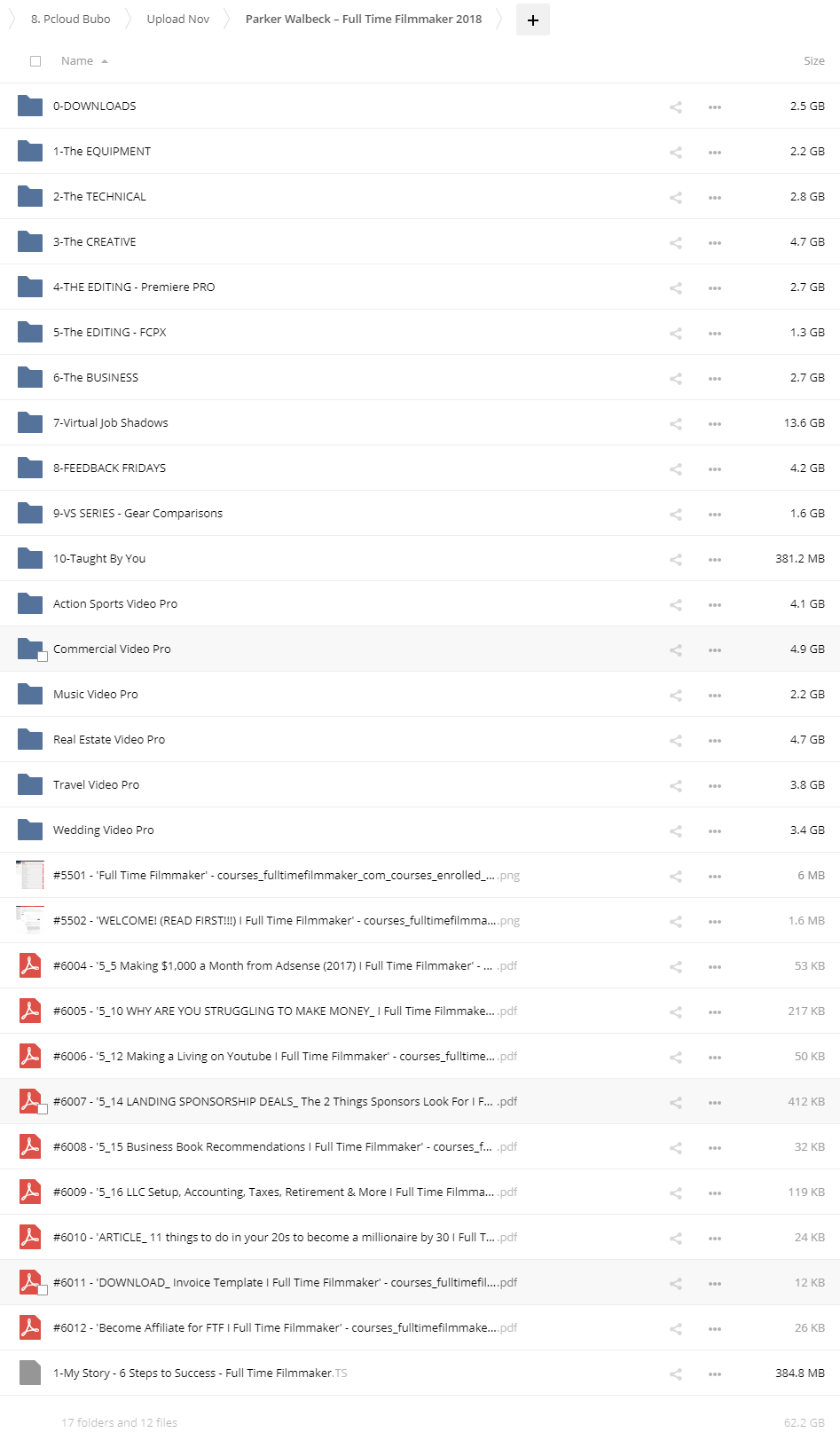
Task: Open more options for Wedding Video Pro
Action: [715, 831]
